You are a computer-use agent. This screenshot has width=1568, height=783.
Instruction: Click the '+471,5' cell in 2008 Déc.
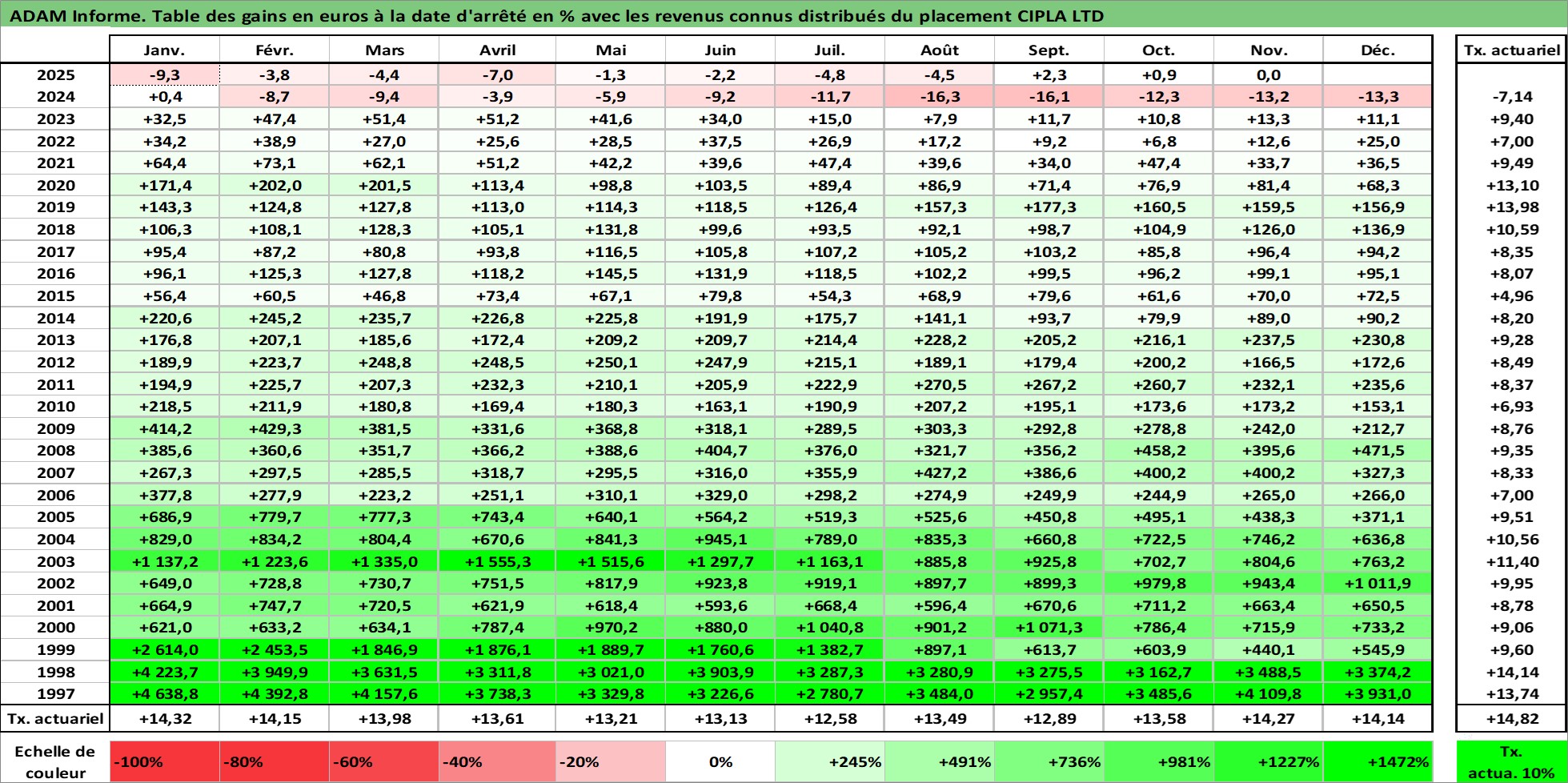tap(1378, 451)
